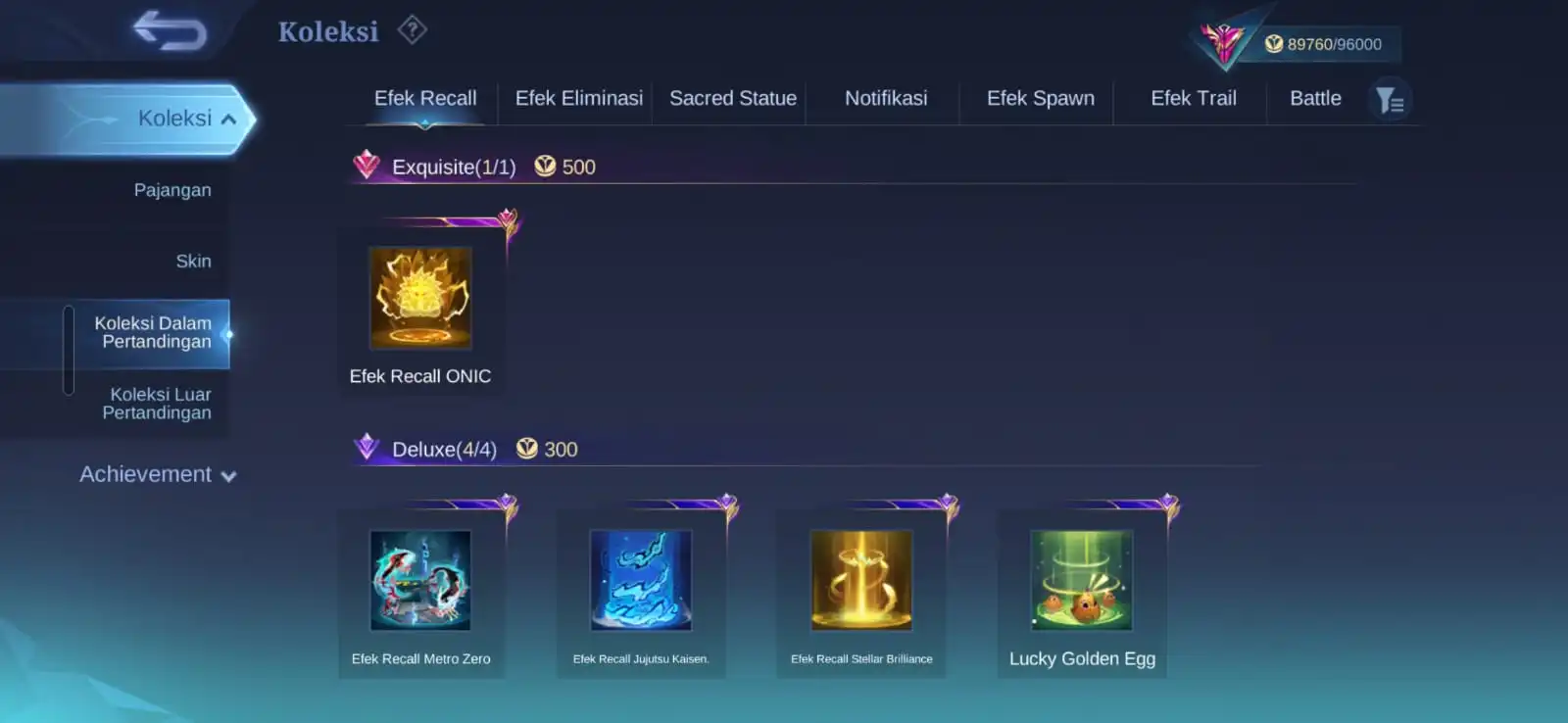Open the Skin sidebar entry
Screen dimensions: 1568x723
coord(193,262)
